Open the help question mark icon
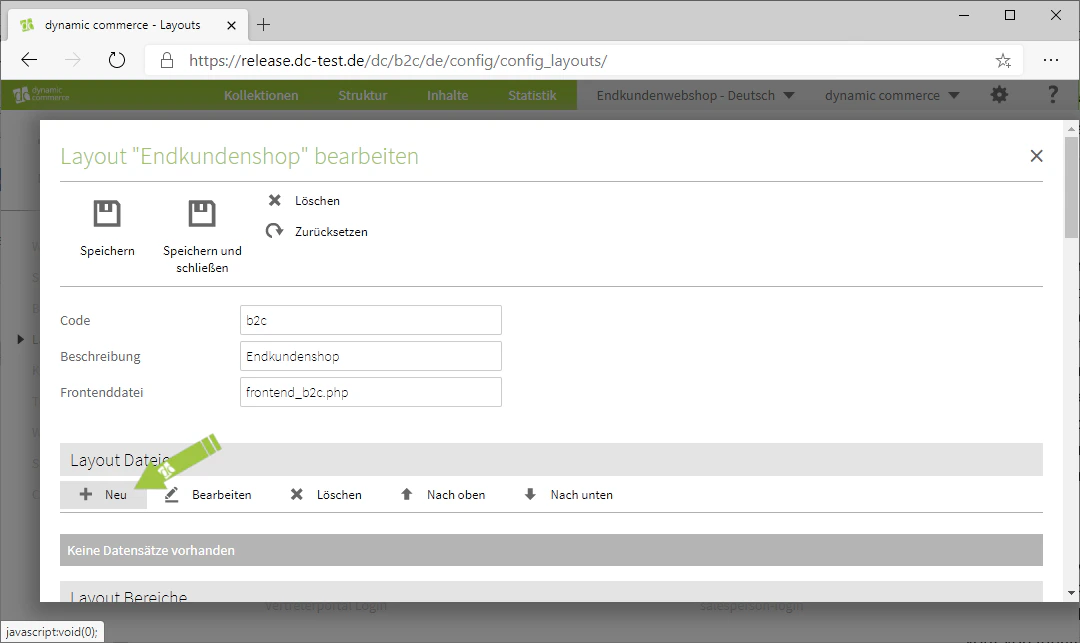Image resolution: width=1080 pixels, height=643 pixels. click(x=1052, y=95)
